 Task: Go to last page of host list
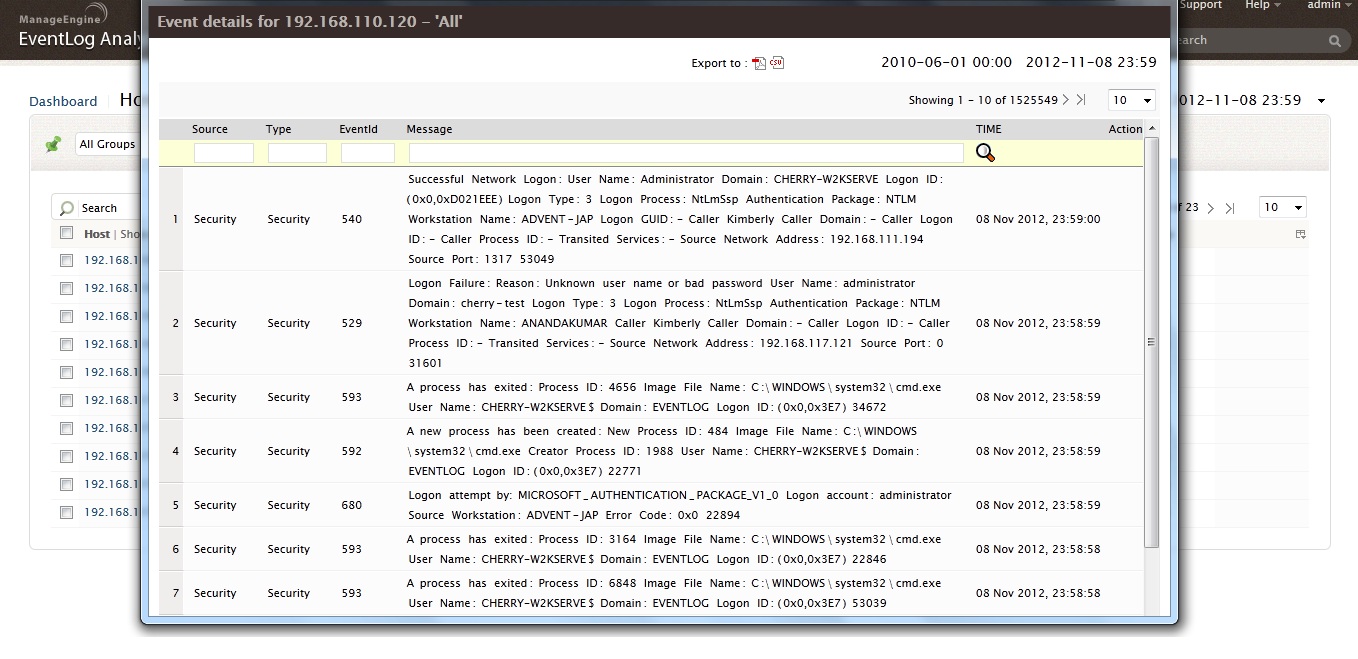tap(1230, 208)
